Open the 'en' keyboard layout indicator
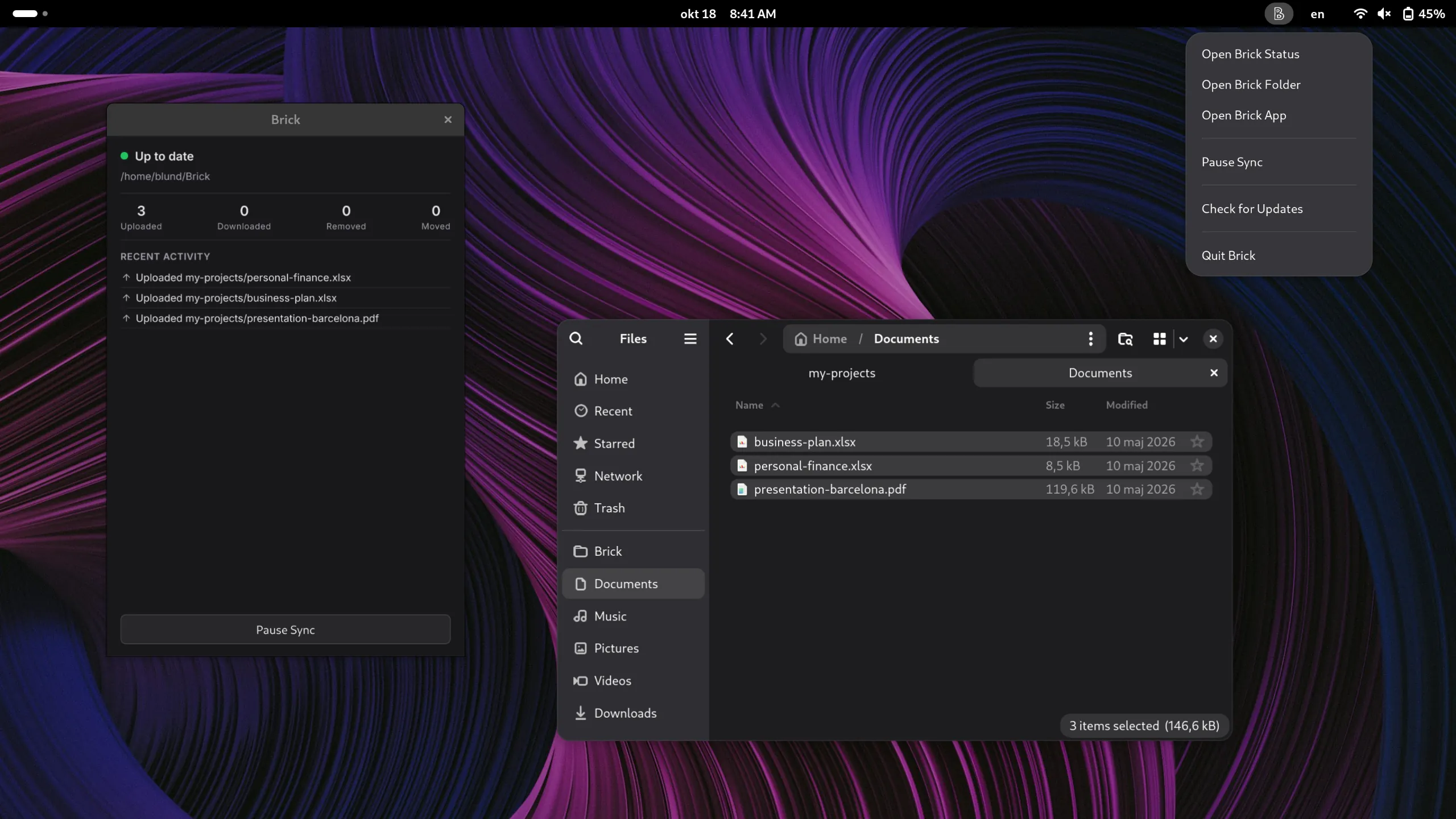The width and height of the screenshot is (1456, 819). tap(1317, 14)
